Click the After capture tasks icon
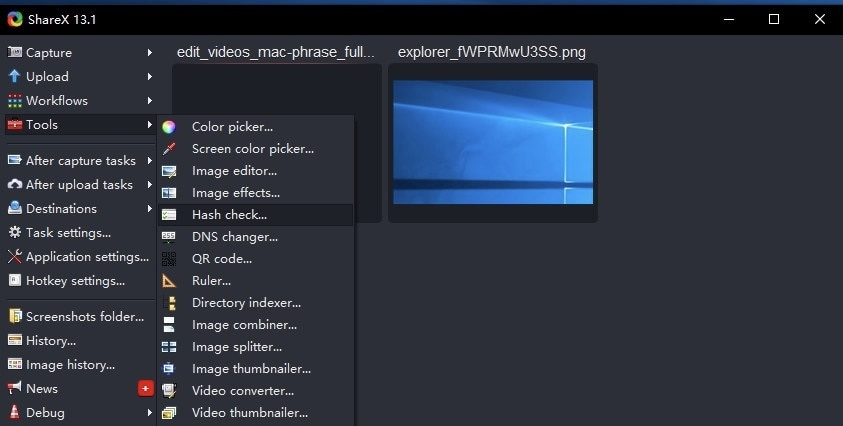 pyautogui.click(x=15, y=160)
